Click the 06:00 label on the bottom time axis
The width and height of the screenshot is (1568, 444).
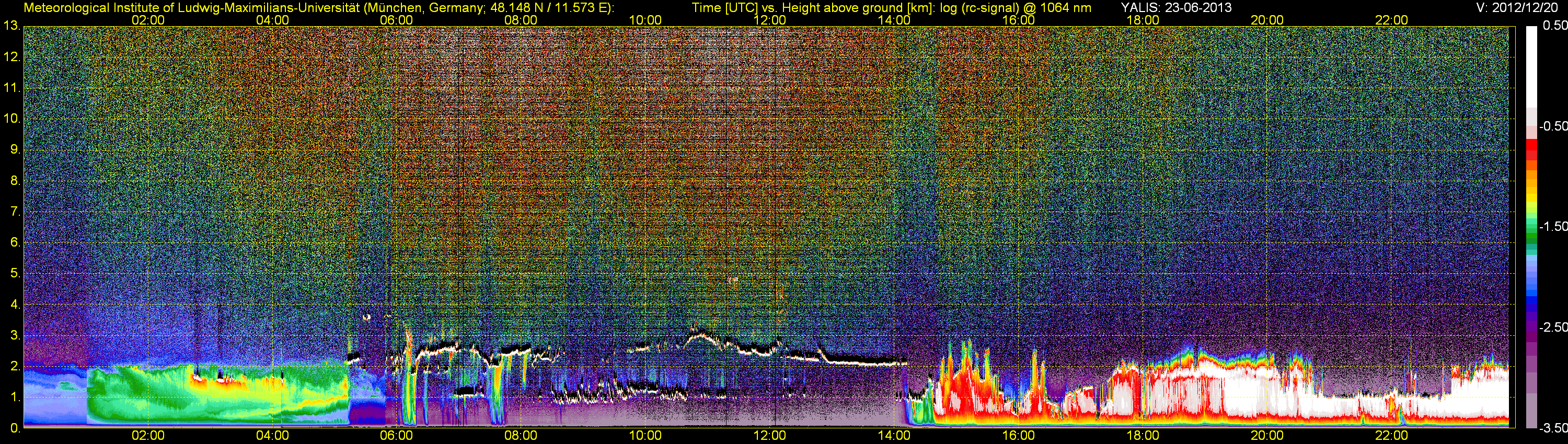396,436
